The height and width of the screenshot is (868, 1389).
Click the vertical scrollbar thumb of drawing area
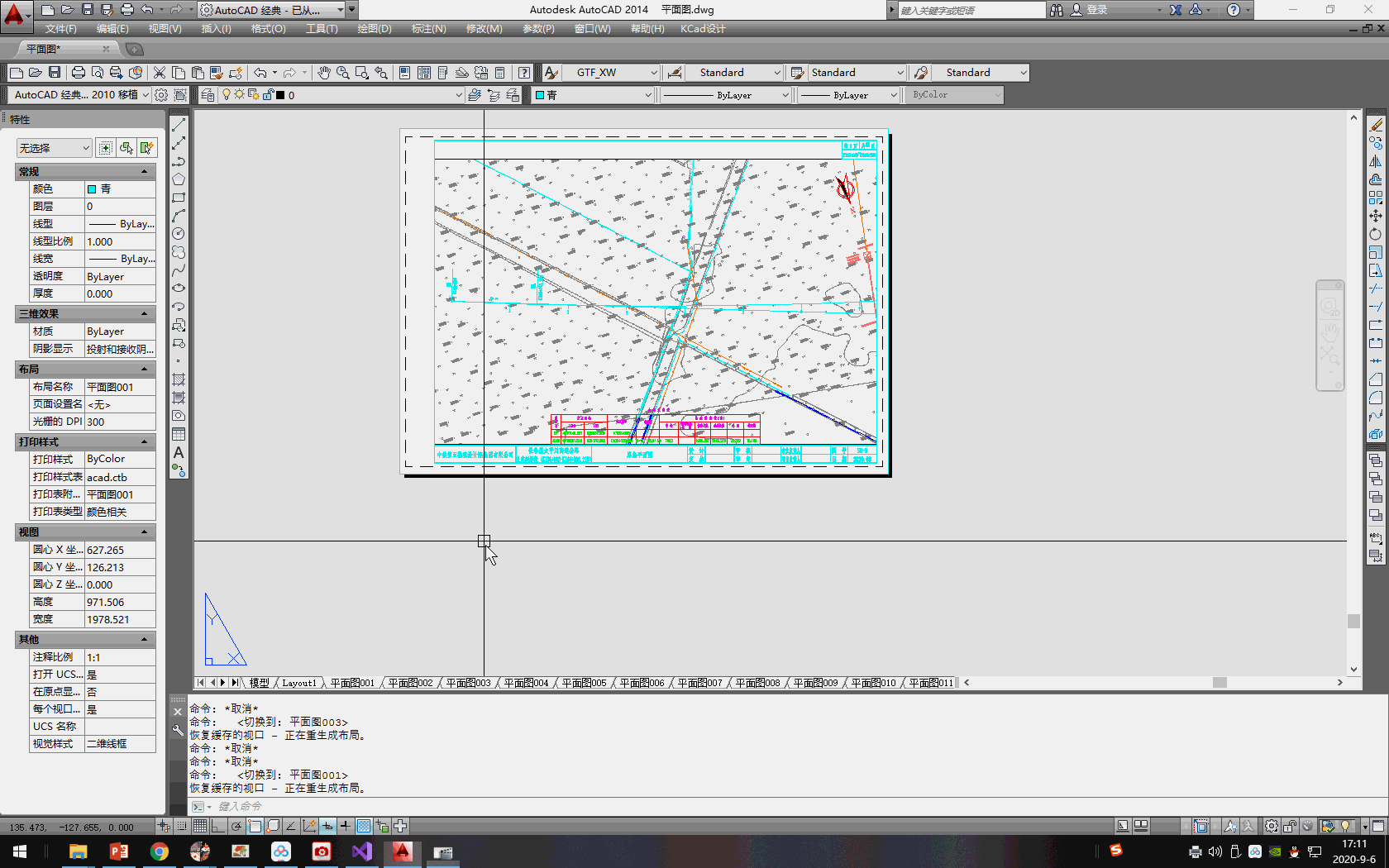[1353, 621]
